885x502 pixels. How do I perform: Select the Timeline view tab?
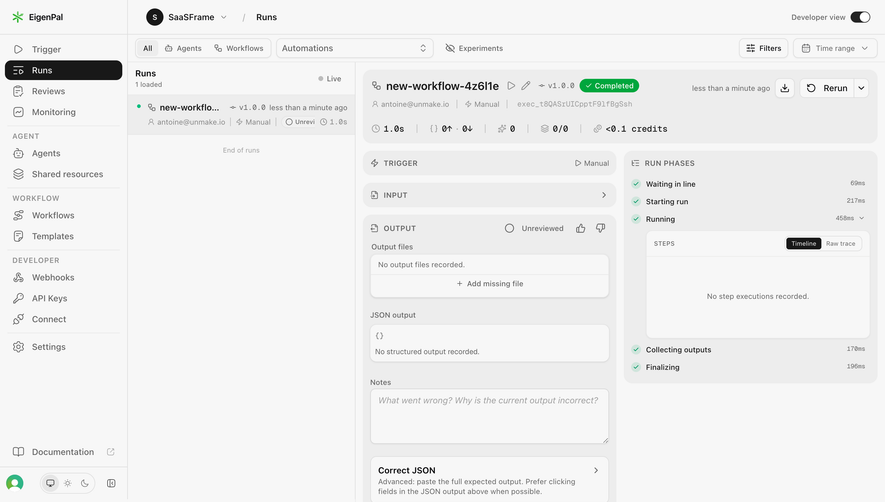(x=803, y=243)
